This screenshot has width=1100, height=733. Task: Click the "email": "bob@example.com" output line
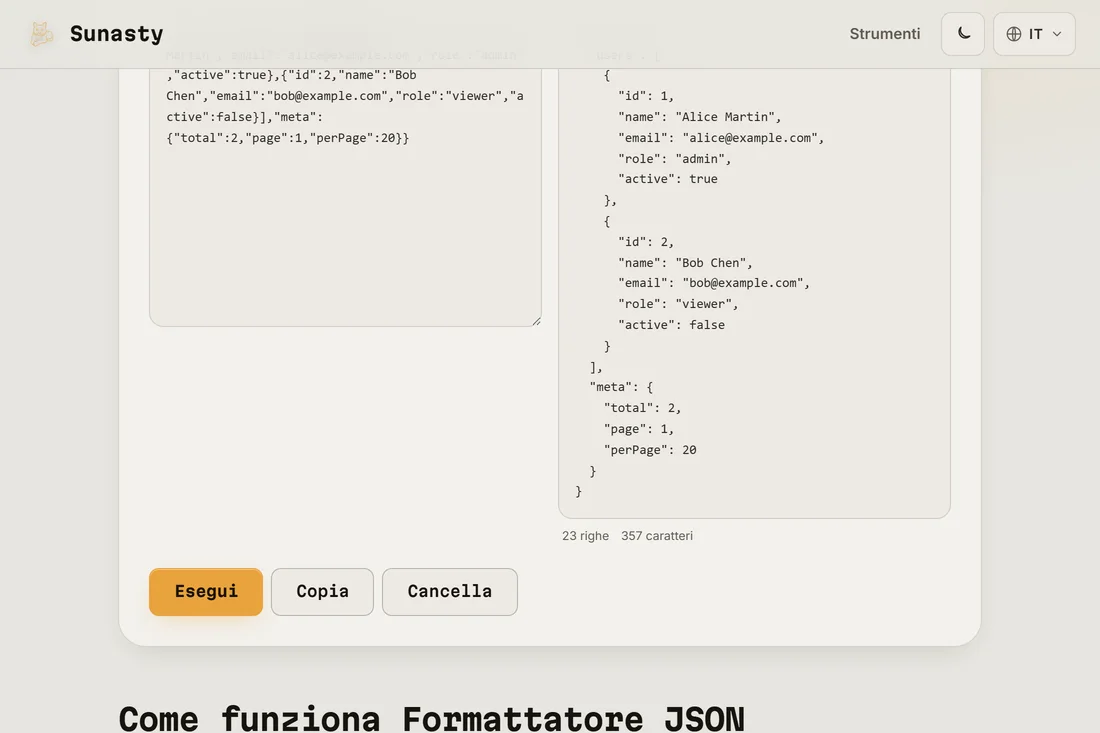pyautogui.click(x=713, y=283)
